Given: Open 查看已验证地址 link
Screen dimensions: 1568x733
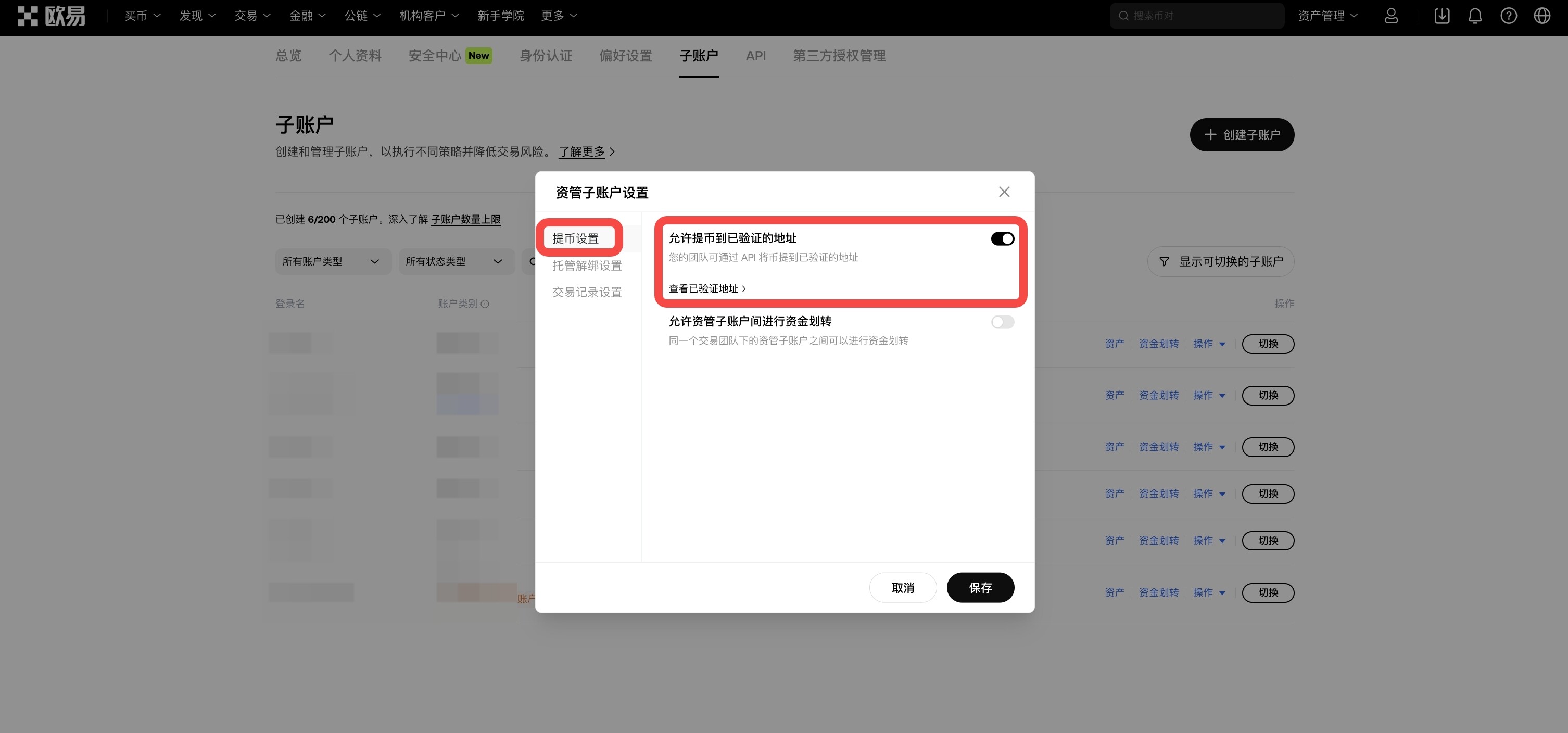Looking at the screenshot, I should [x=707, y=288].
